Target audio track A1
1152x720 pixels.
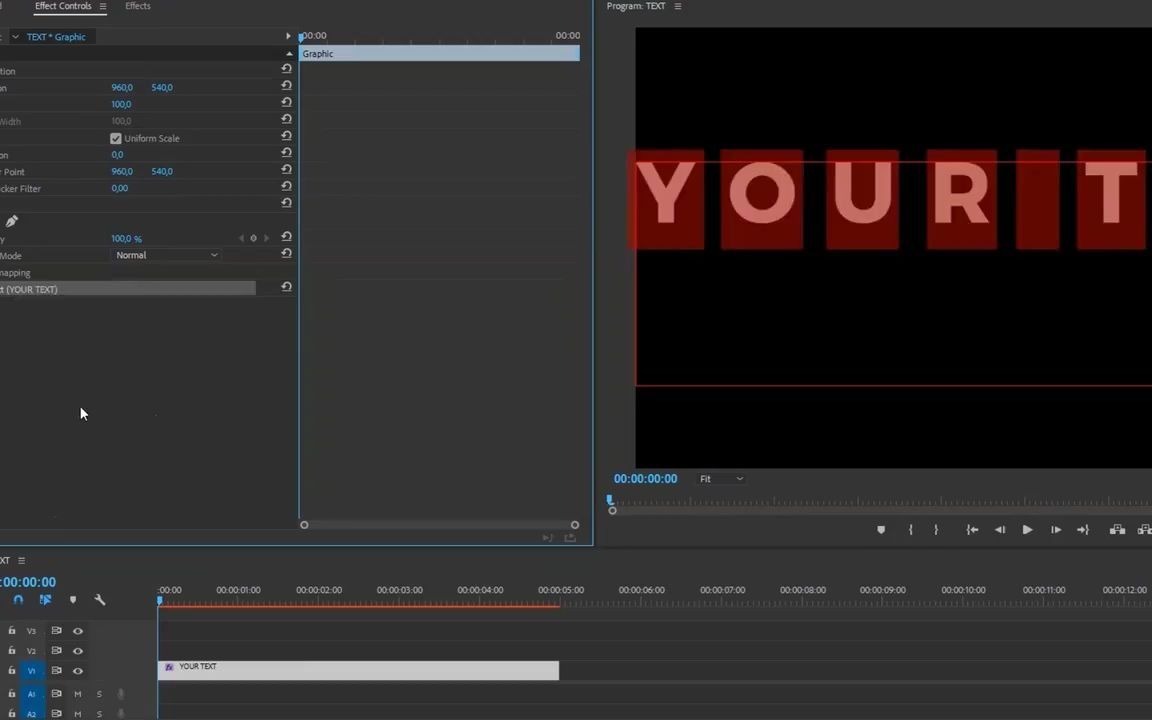click(x=32, y=694)
